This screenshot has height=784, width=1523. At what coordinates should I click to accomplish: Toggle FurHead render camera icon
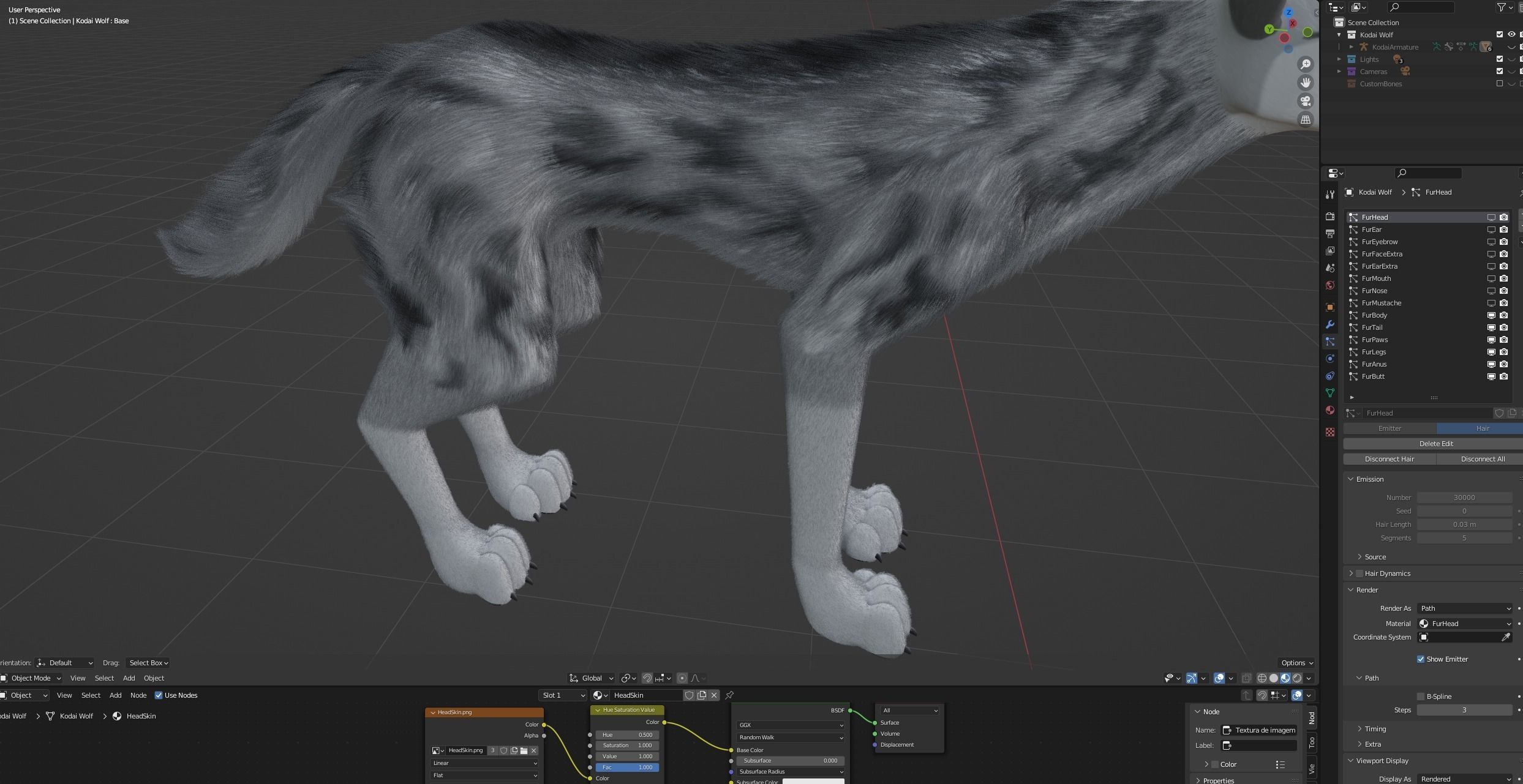click(1504, 217)
